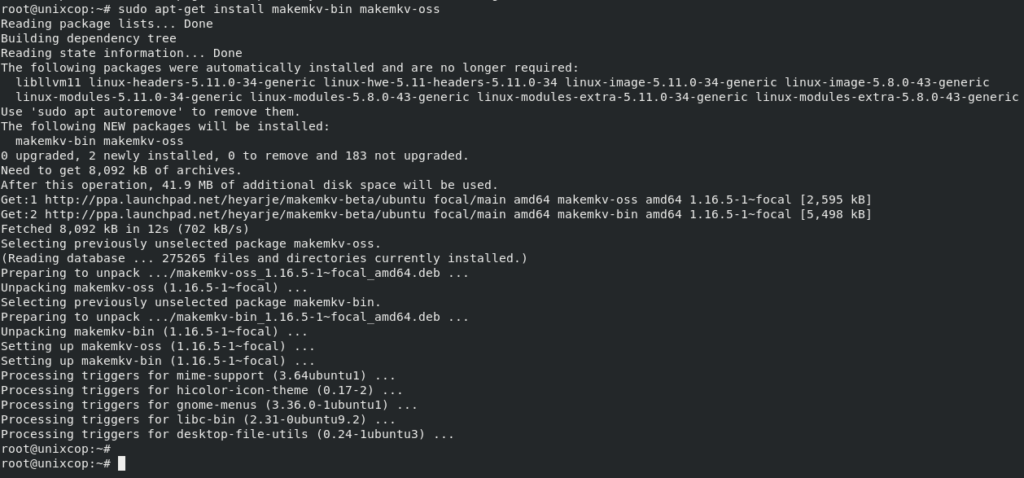Click the 'Building dependency tree' line
Screen dimensions: 1024x478
(88, 39)
